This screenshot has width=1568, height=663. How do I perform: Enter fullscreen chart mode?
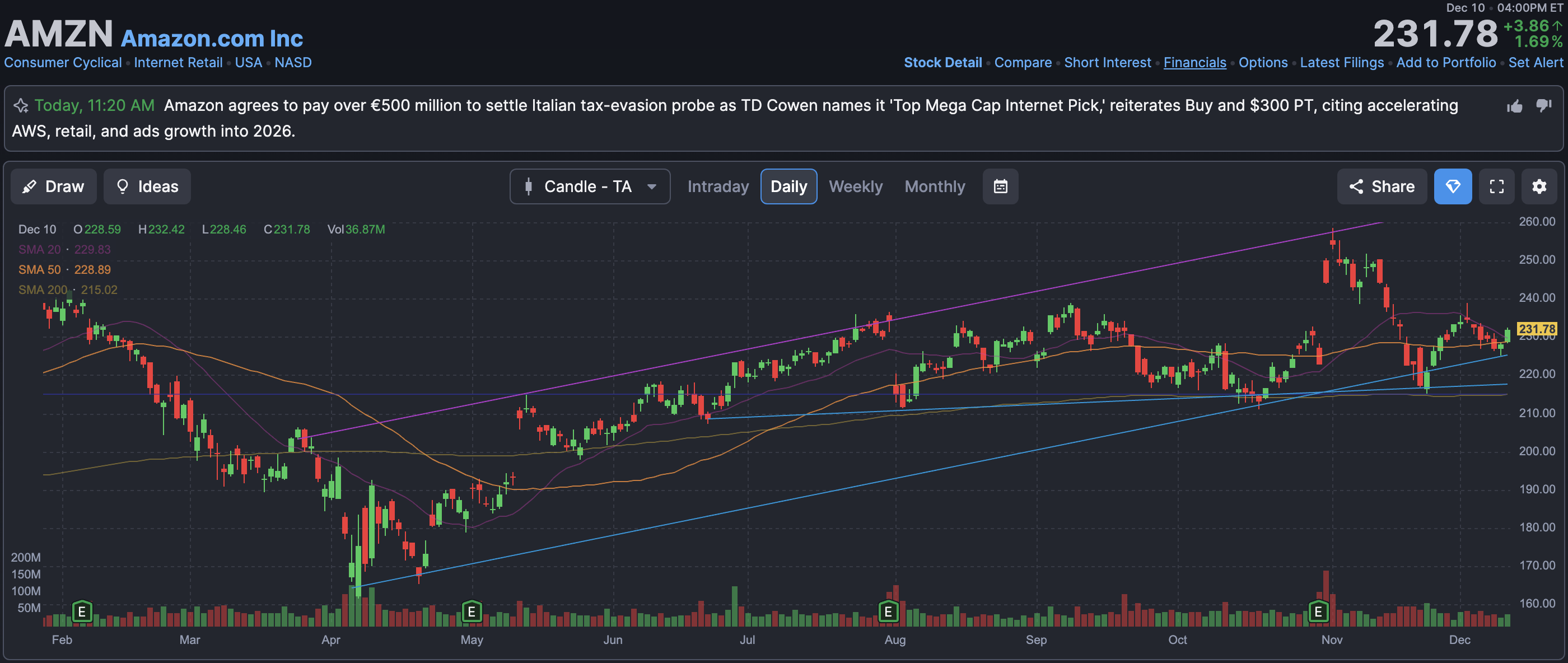coord(1497,186)
